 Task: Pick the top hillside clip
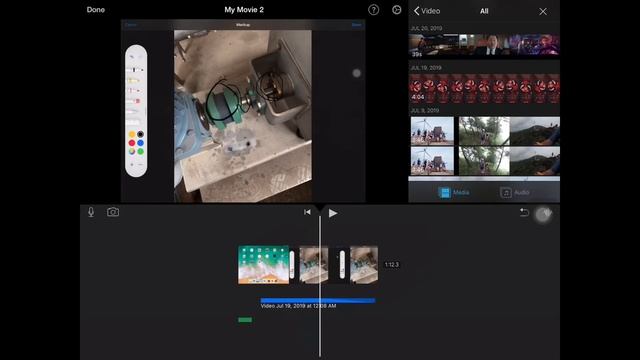[535, 131]
